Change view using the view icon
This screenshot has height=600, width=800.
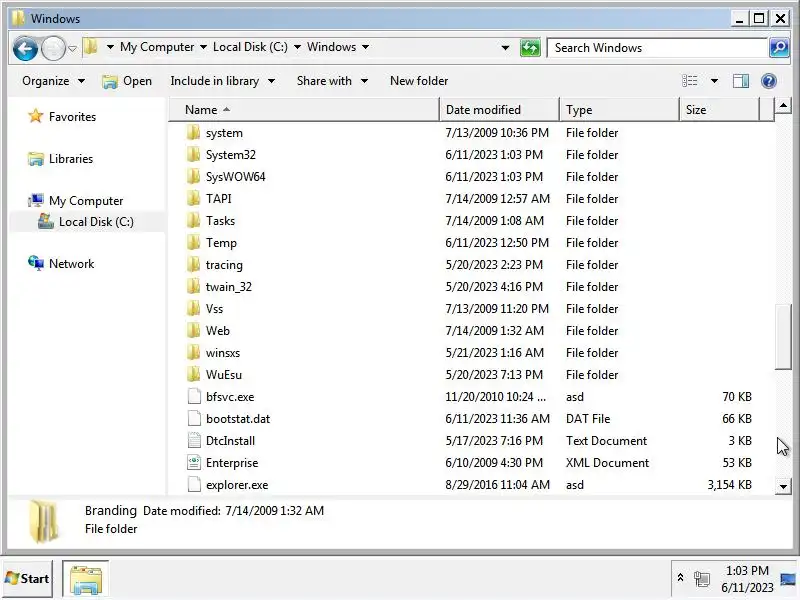[x=690, y=81]
